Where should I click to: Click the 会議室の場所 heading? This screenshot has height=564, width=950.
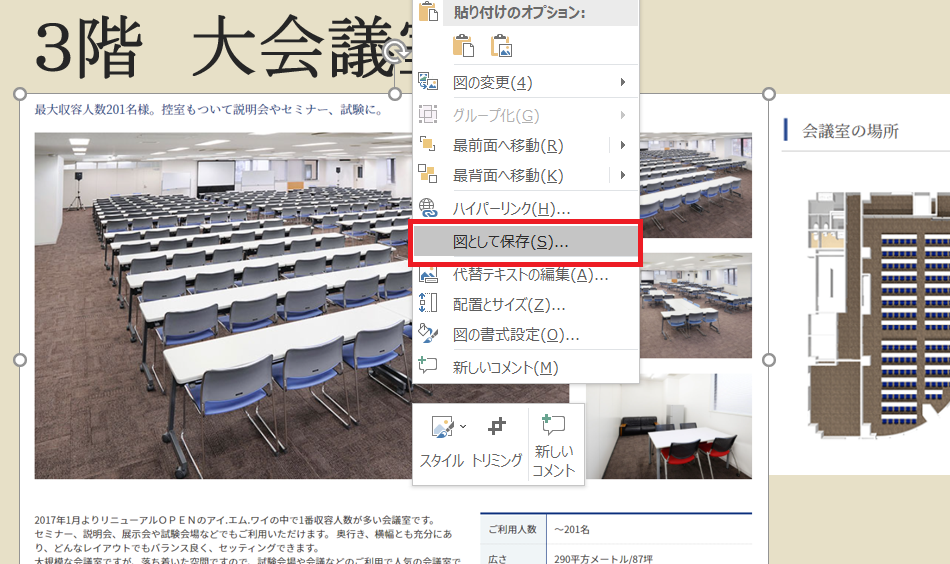(x=850, y=131)
